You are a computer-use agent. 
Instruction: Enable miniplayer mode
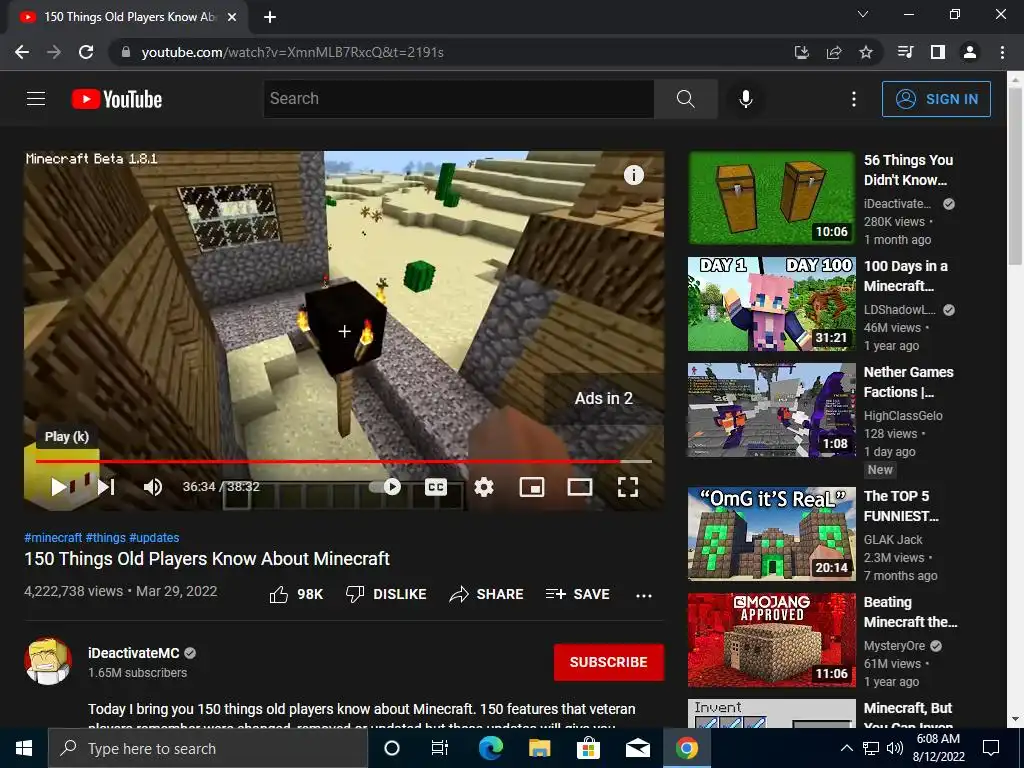pyautogui.click(x=532, y=487)
